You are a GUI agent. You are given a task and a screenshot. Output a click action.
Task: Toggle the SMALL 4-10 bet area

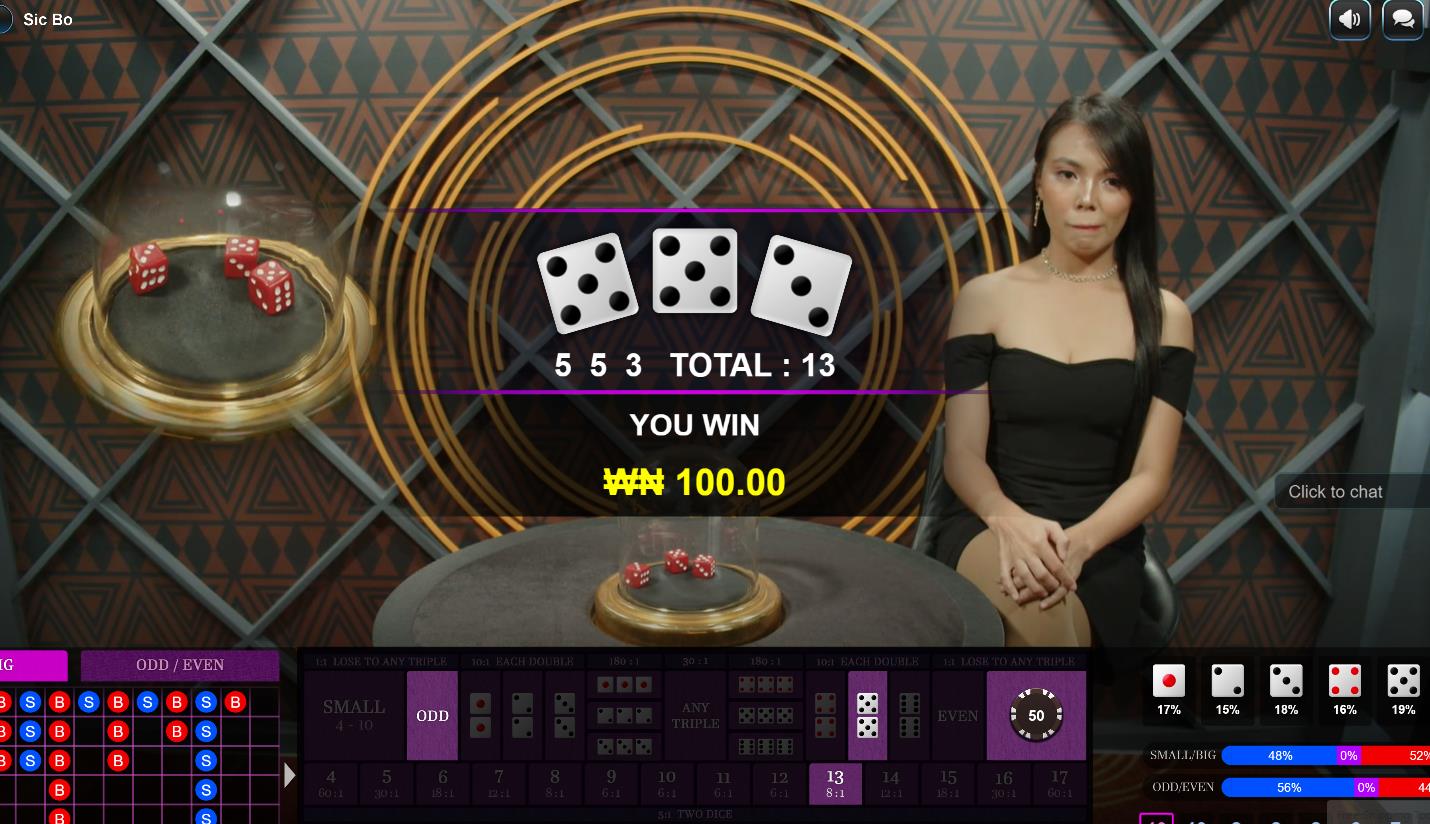click(x=354, y=715)
